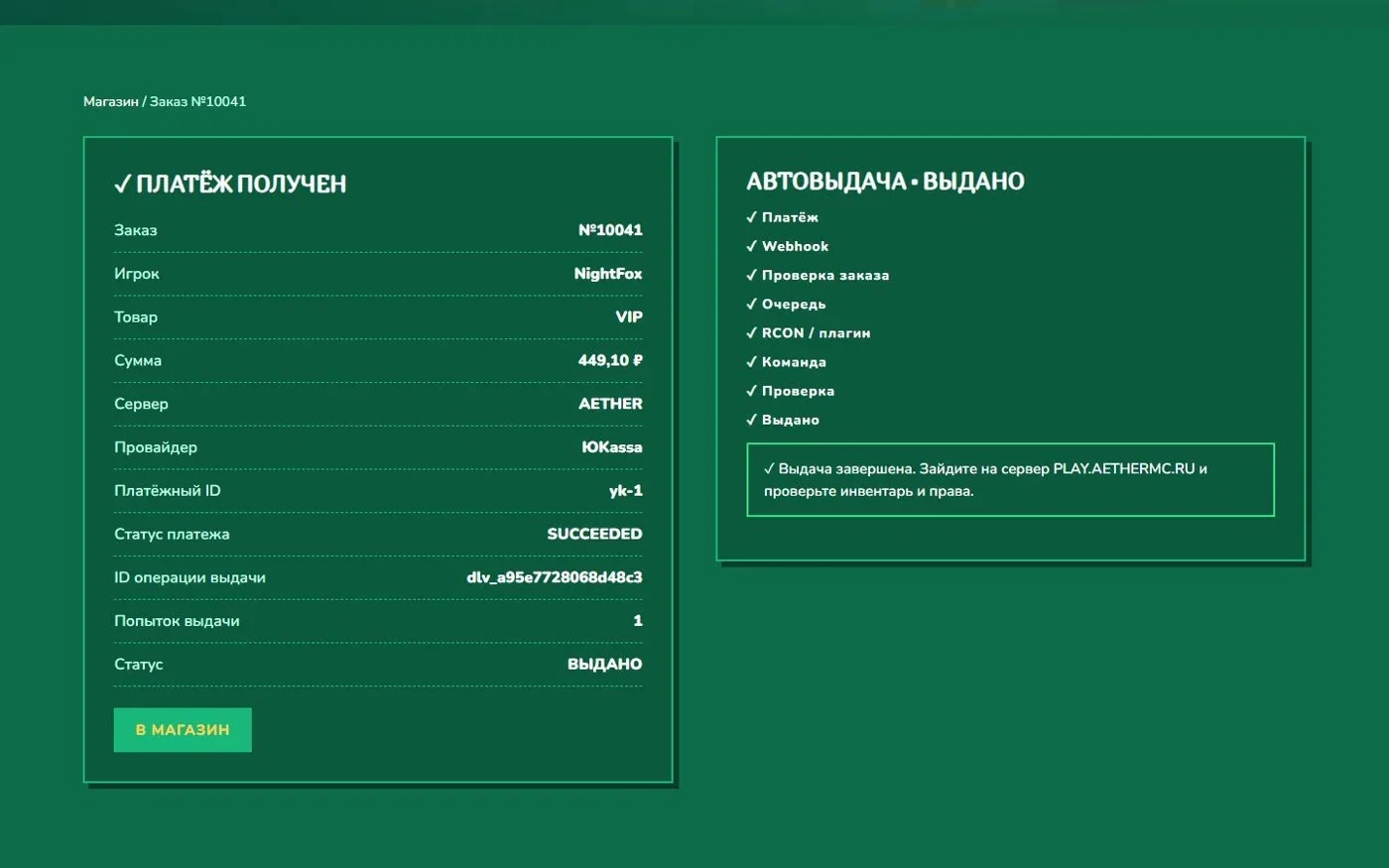Viewport: 1389px width, 868px height.
Task: Select the delivery attempts value 1
Action: click(638, 621)
